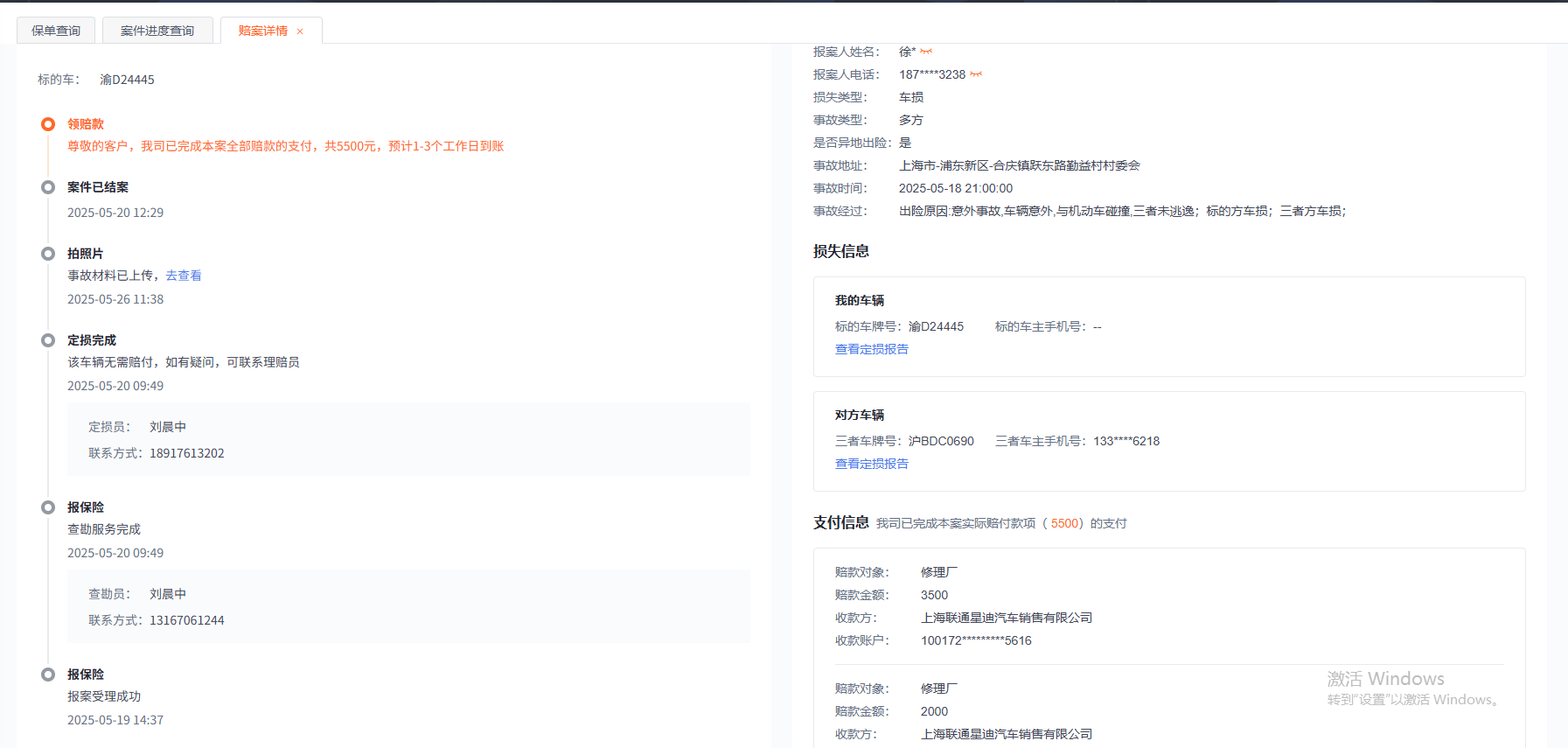Click the orange 5500 payment amount
This screenshot has width=1568, height=748.
[x=1064, y=523]
